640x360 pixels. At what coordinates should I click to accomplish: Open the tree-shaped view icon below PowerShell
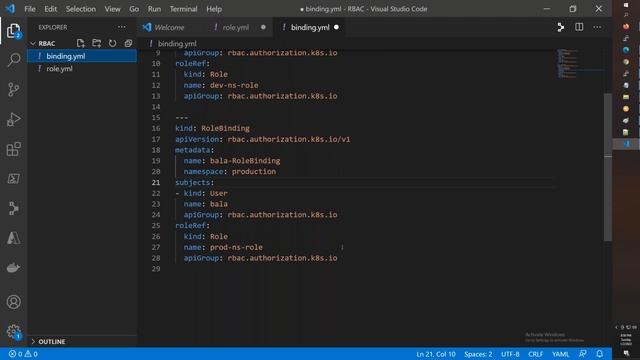(x=13, y=208)
